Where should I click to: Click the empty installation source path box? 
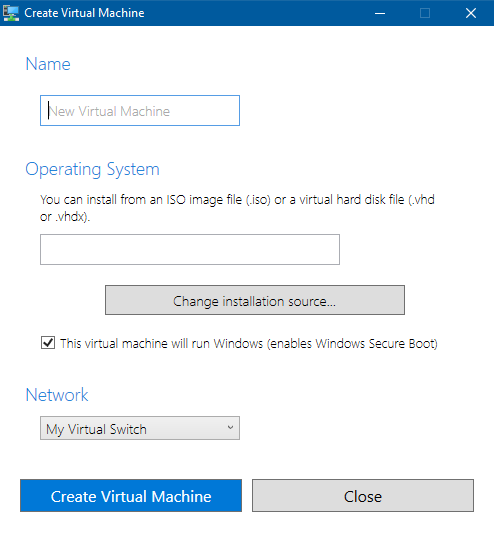click(190, 249)
